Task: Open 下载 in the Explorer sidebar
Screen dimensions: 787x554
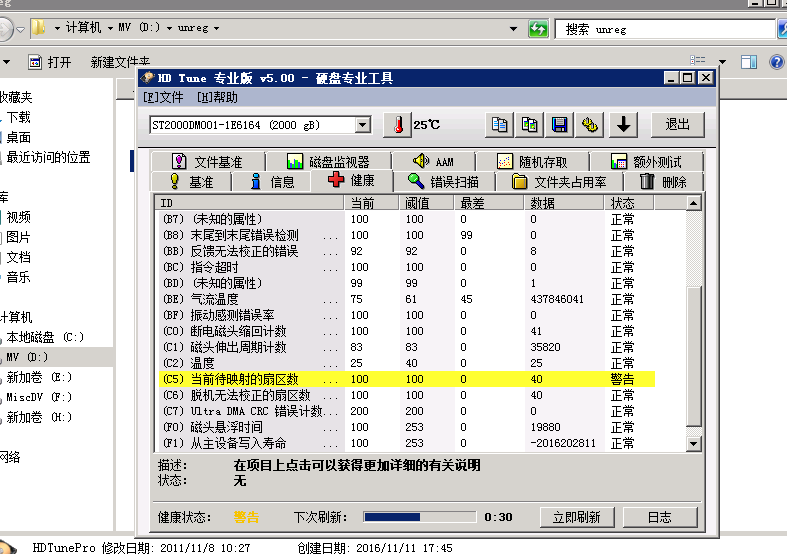Action: pos(19,117)
